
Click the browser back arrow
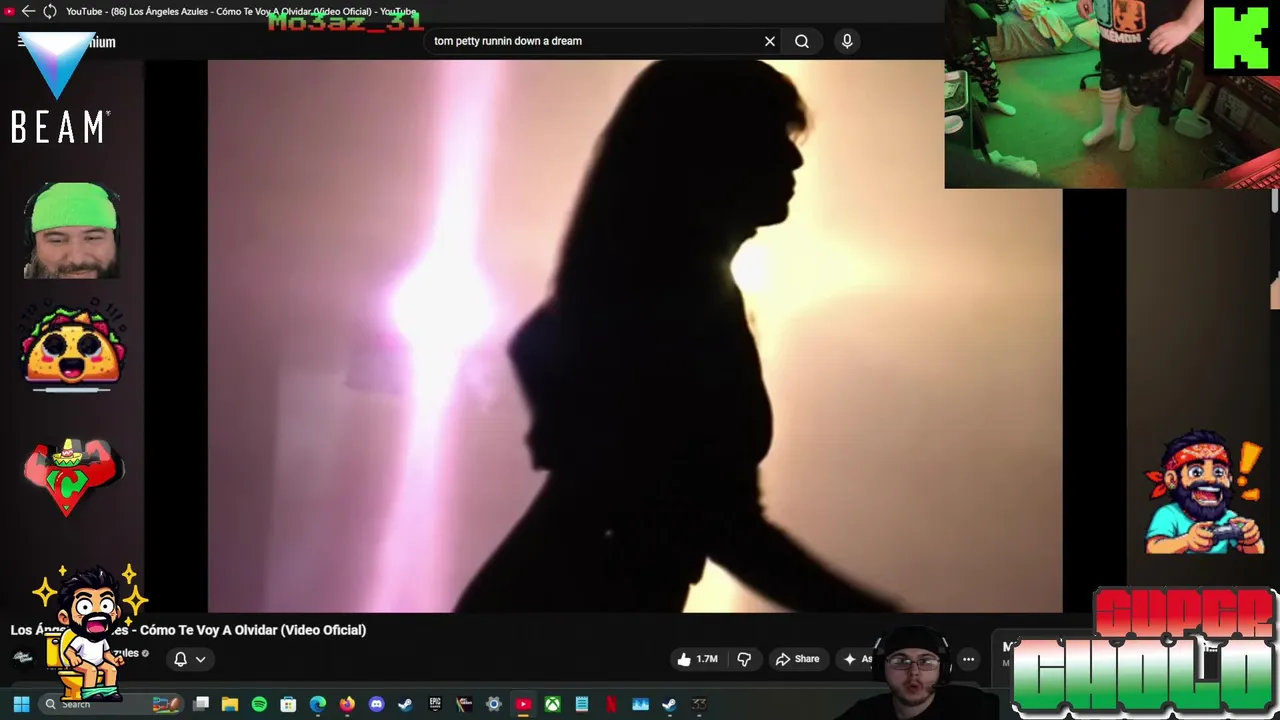click(28, 12)
